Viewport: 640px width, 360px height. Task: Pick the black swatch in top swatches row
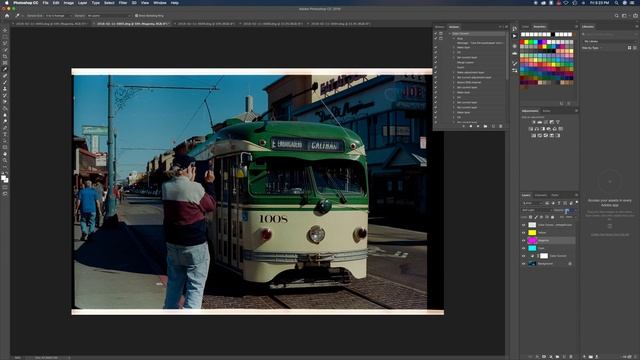[x=553, y=34]
